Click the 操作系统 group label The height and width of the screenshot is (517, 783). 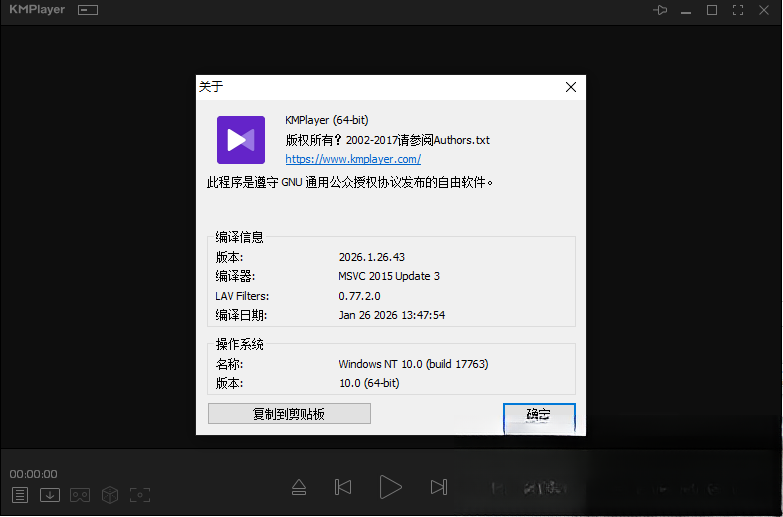click(239, 344)
